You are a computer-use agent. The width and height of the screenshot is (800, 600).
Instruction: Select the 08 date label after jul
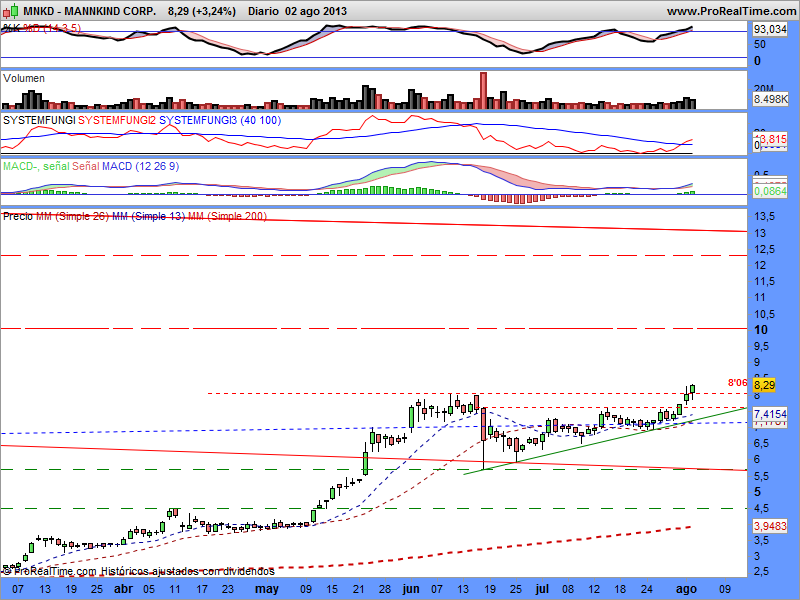pos(568,589)
